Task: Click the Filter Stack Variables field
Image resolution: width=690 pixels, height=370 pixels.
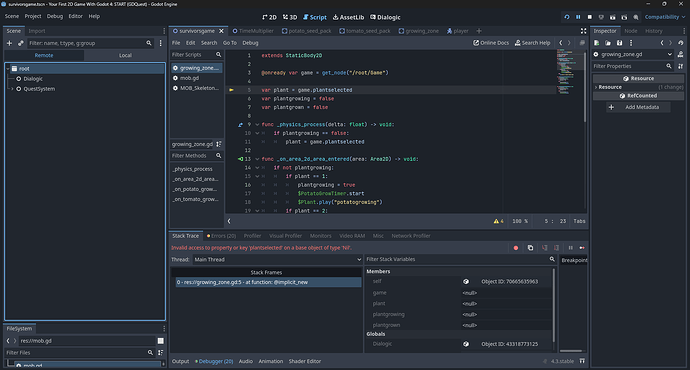Action: tap(456, 259)
